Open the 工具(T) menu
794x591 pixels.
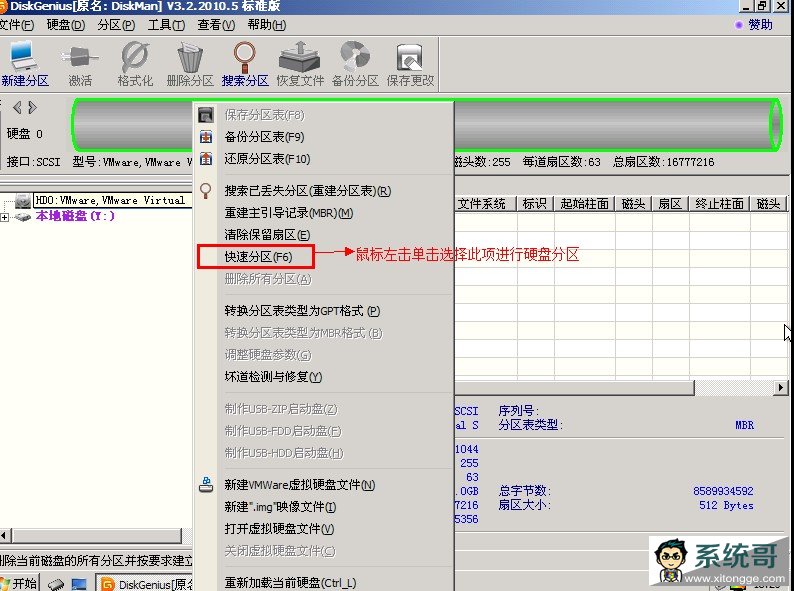[166, 25]
